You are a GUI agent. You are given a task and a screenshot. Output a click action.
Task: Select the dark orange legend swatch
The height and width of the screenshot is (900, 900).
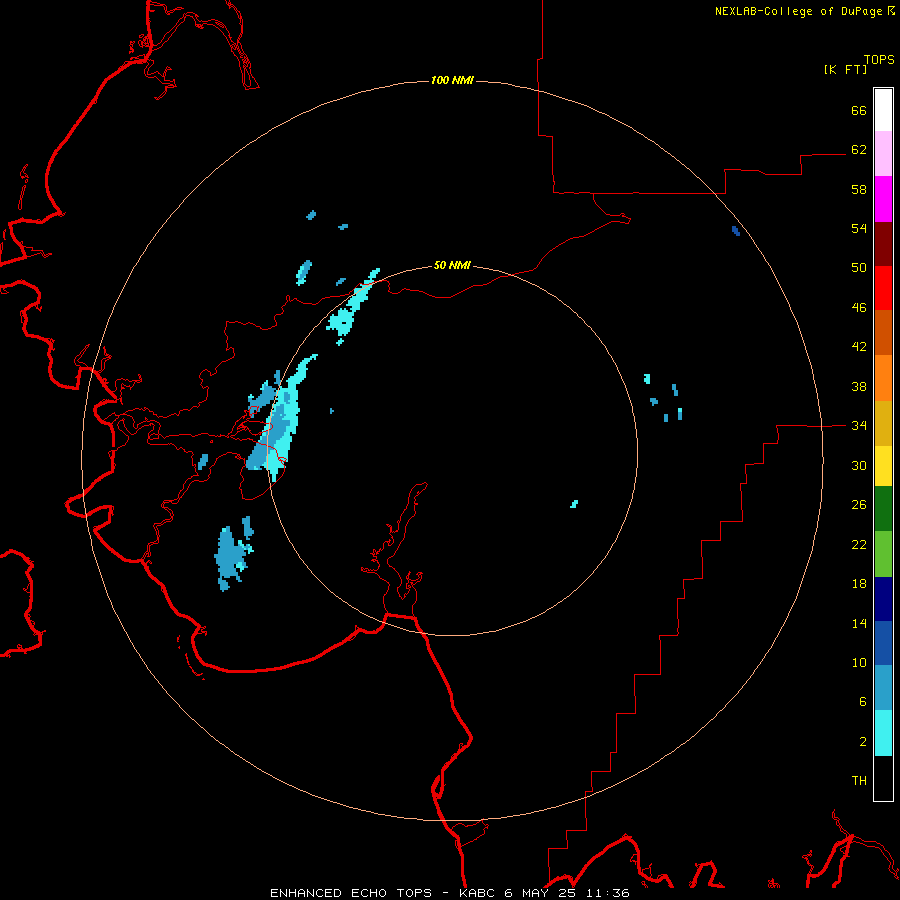pos(883,333)
